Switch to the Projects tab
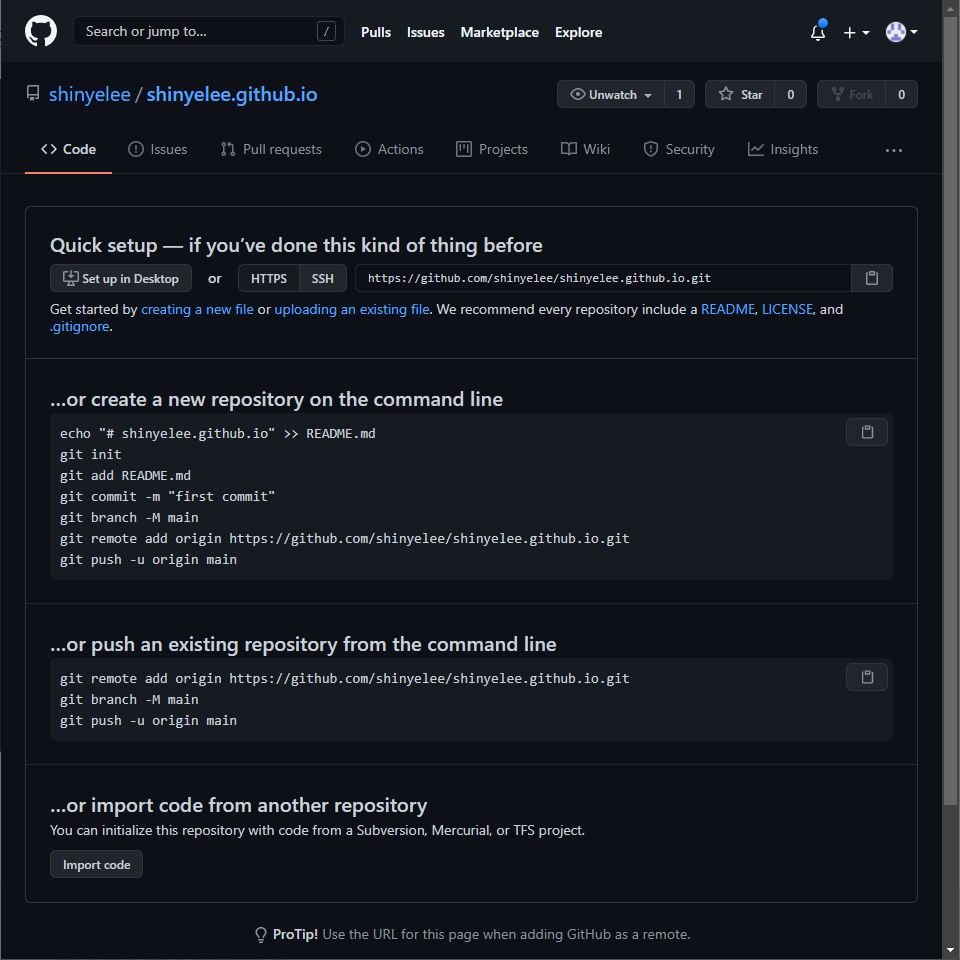The height and width of the screenshot is (960, 960). click(x=492, y=149)
